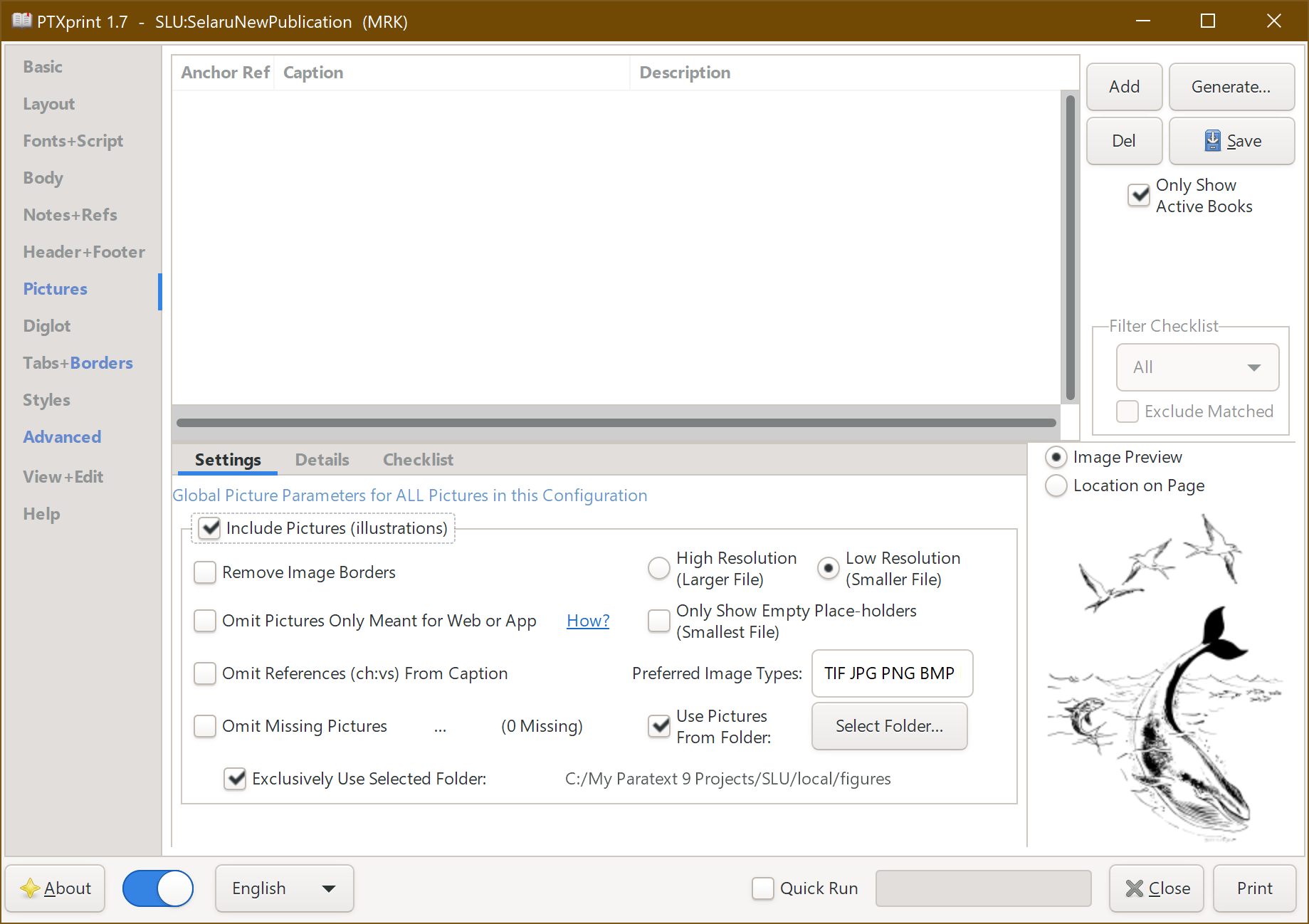Save settings using the floppy disk icon
Viewport: 1309px width, 924px height.
tap(1231, 141)
